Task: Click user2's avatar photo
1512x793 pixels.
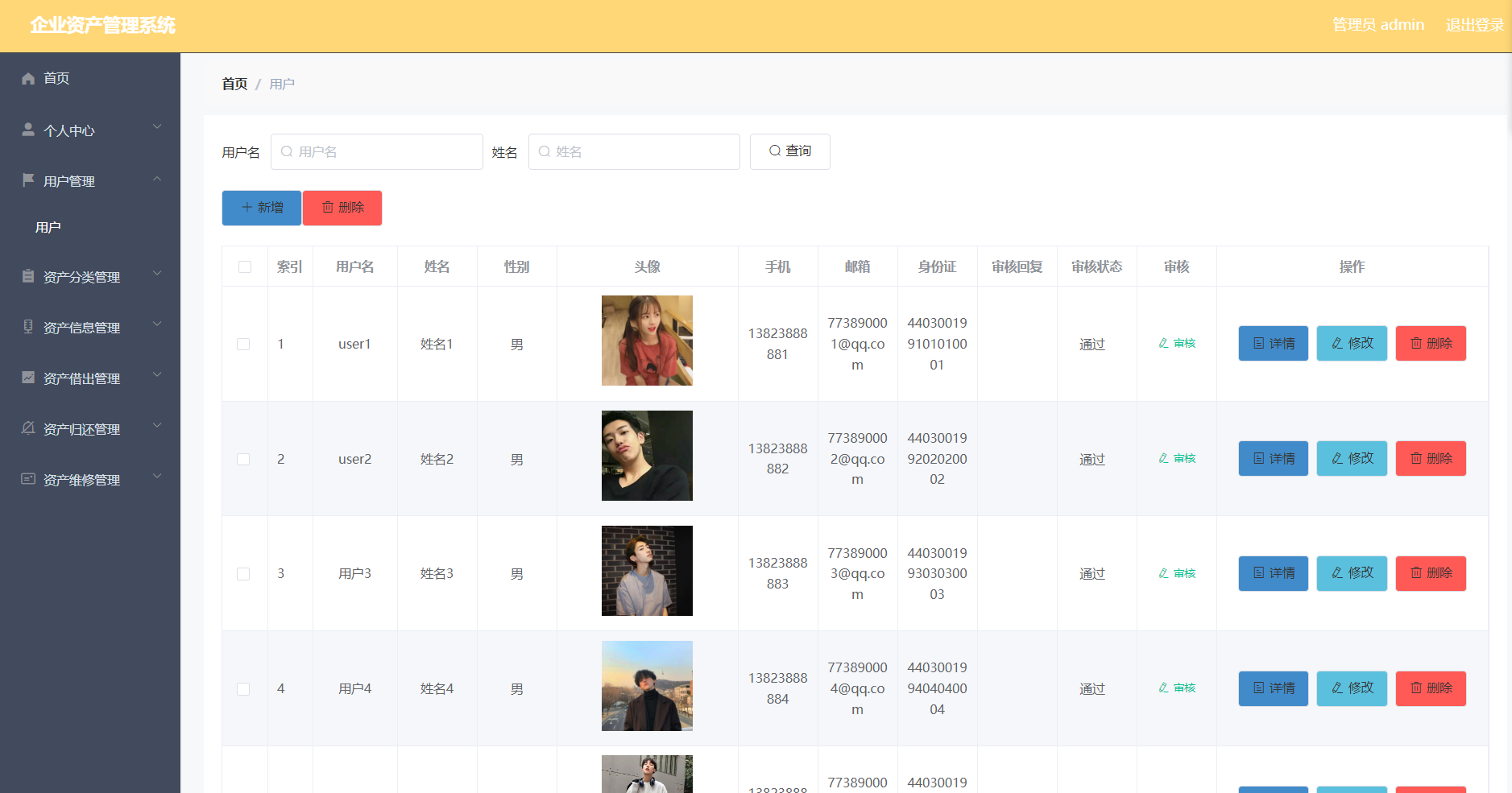Action: tap(647, 456)
